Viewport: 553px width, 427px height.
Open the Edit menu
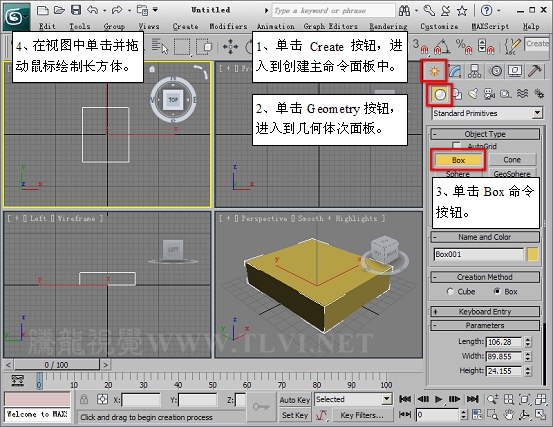(x=47, y=26)
